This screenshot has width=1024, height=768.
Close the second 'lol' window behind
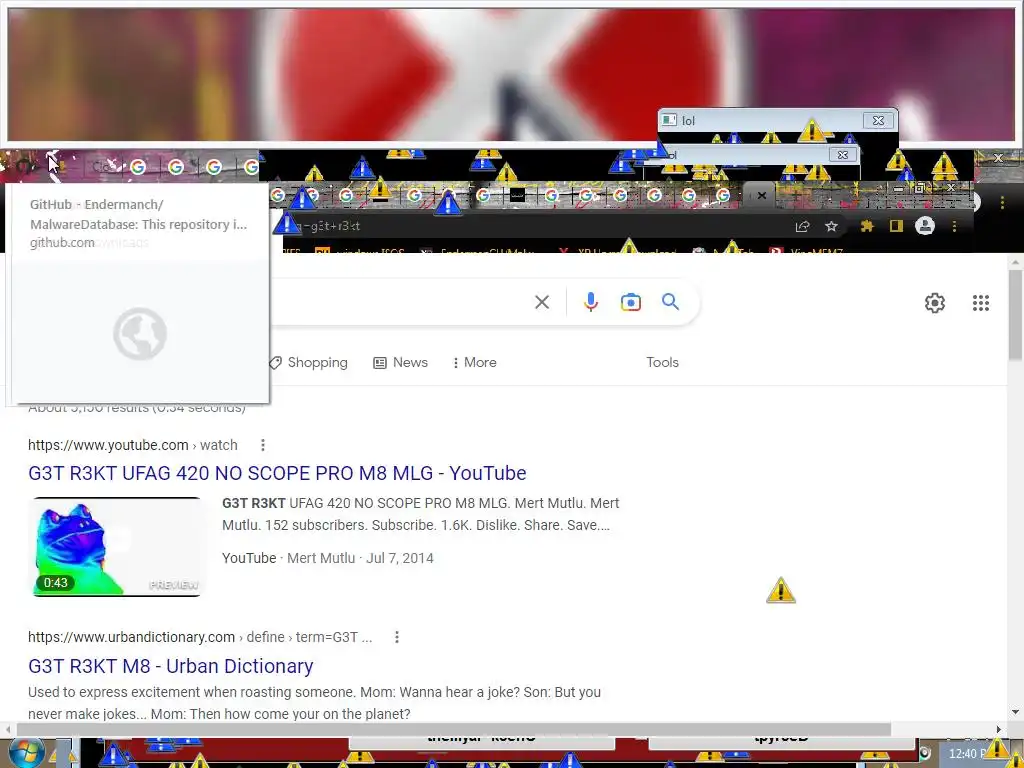(843, 155)
